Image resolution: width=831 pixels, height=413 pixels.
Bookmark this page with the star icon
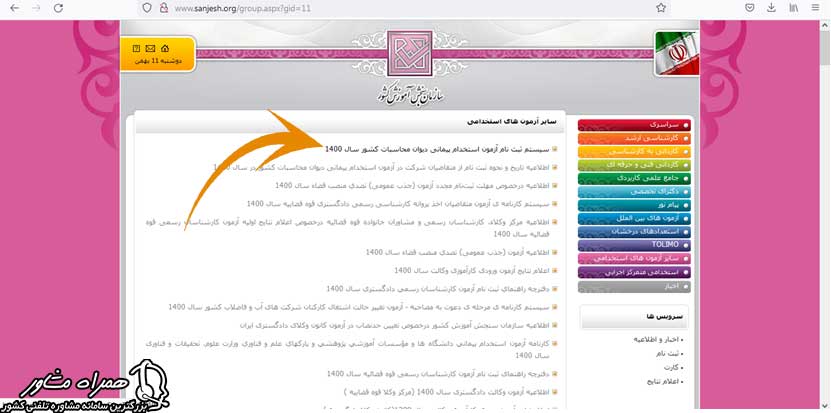661,8
